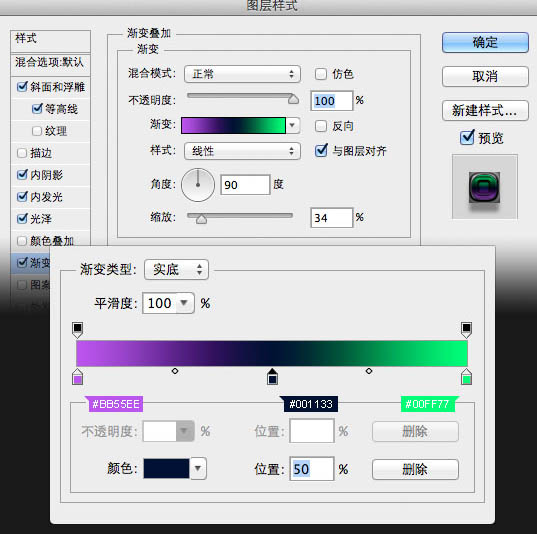Open disabled 不透明度 stop dropdown arrow
This screenshot has height=534, width=537.
click(x=185, y=431)
